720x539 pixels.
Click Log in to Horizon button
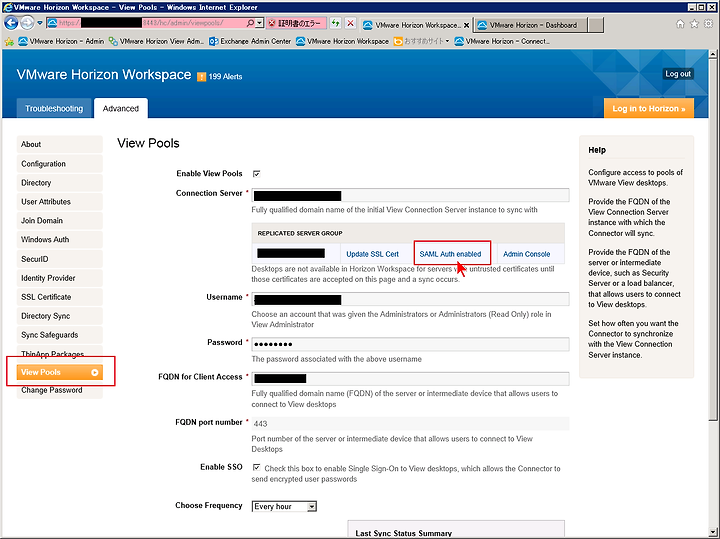tap(648, 108)
